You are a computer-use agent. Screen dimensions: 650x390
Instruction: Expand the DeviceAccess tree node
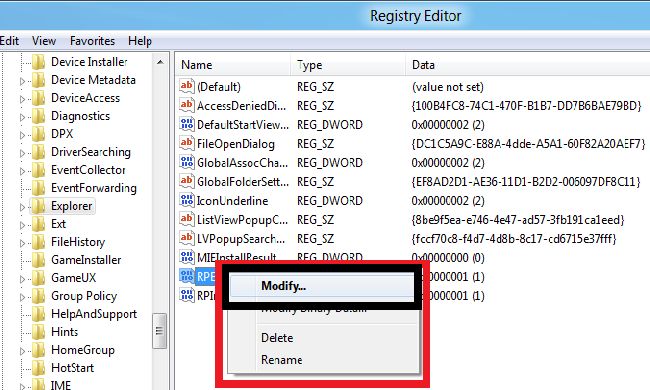[22, 99]
